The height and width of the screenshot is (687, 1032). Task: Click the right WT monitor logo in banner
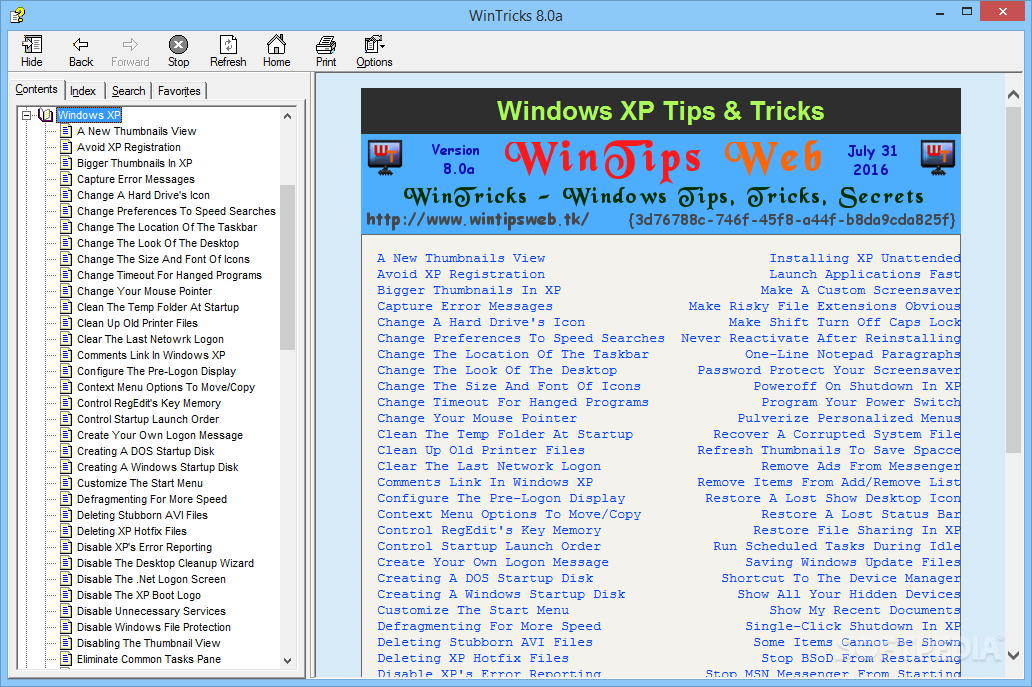coord(938,159)
